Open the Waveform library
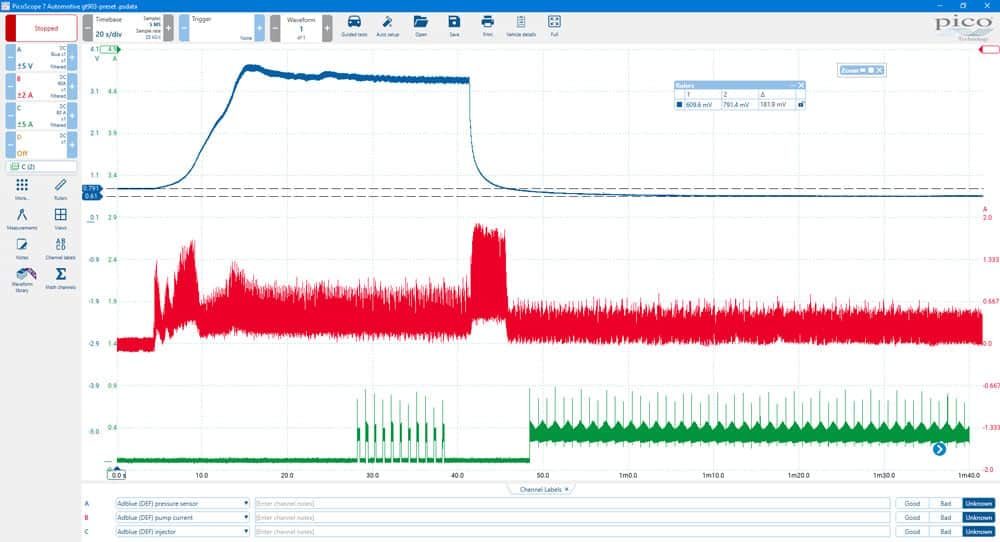This screenshot has height=542, width=1000. [x=22, y=280]
